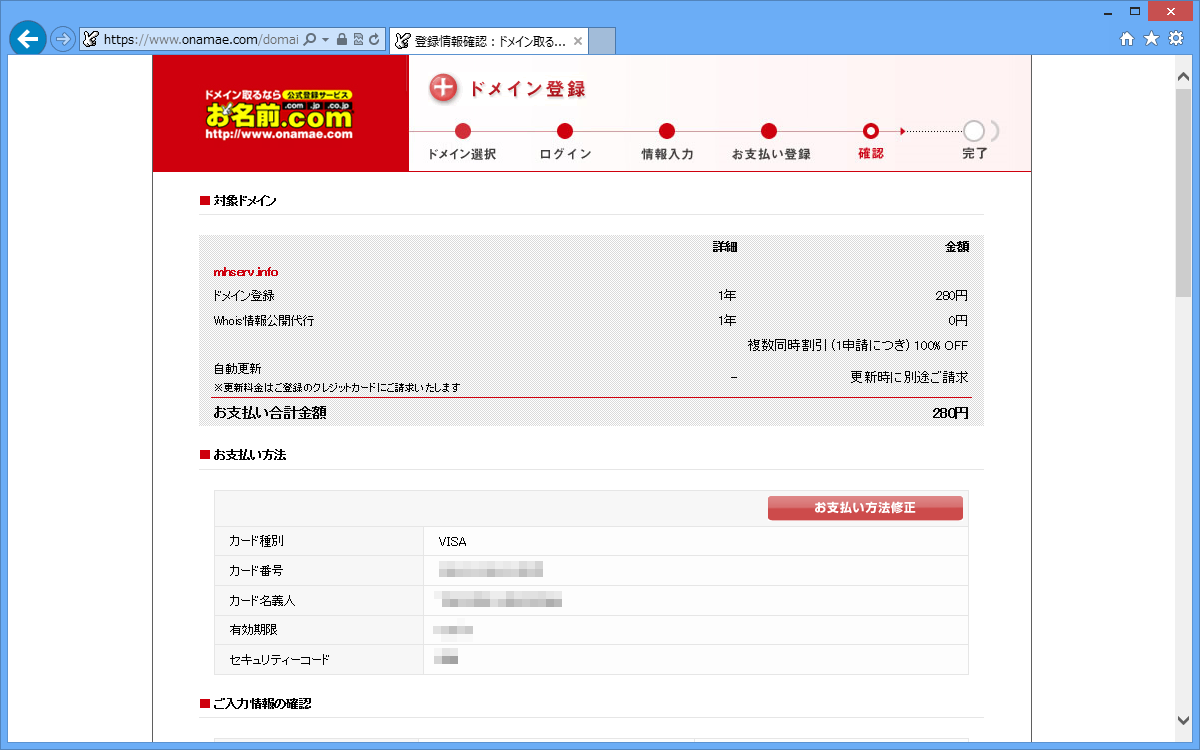
Task: Close the 登録情報確認 tab
Action: pyautogui.click(x=576, y=40)
